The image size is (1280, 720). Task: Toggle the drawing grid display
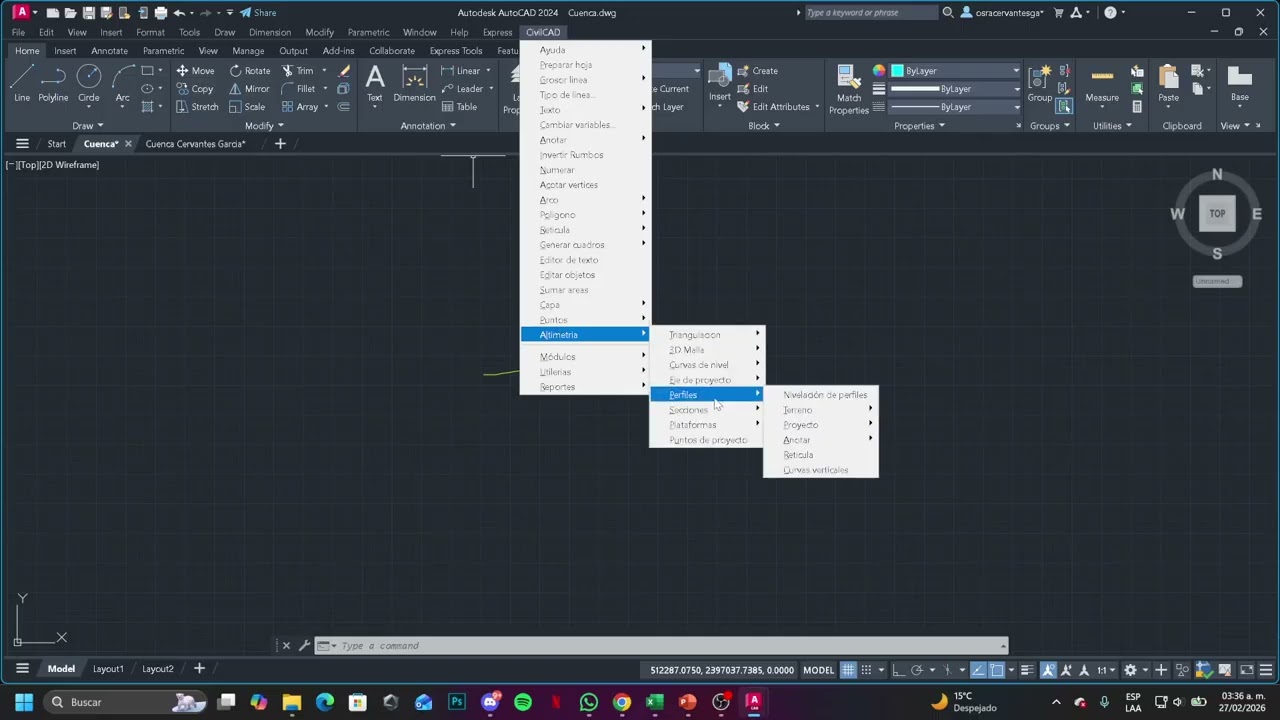pyautogui.click(x=848, y=670)
